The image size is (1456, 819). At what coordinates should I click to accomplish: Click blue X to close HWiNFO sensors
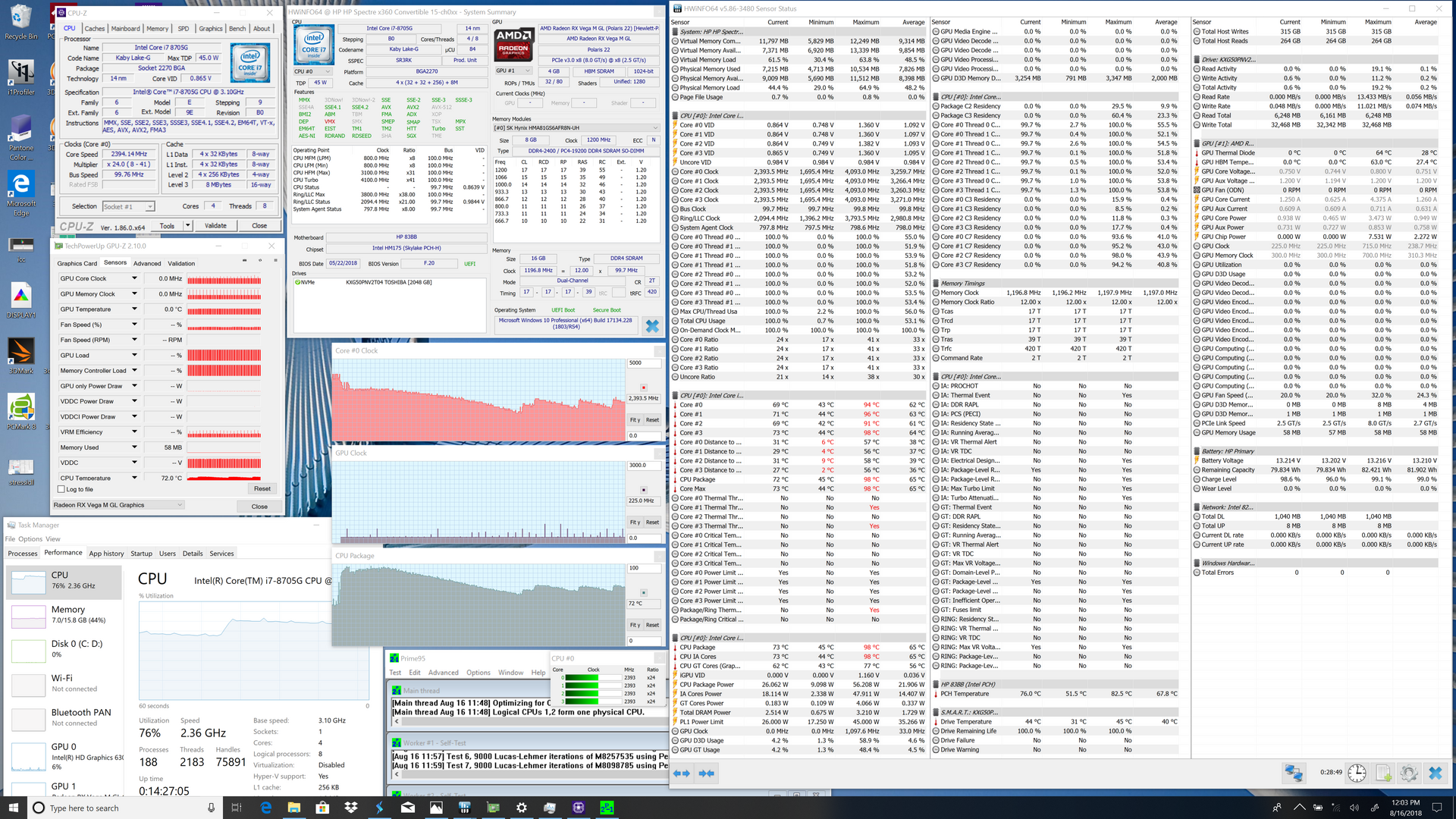coord(1436,773)
